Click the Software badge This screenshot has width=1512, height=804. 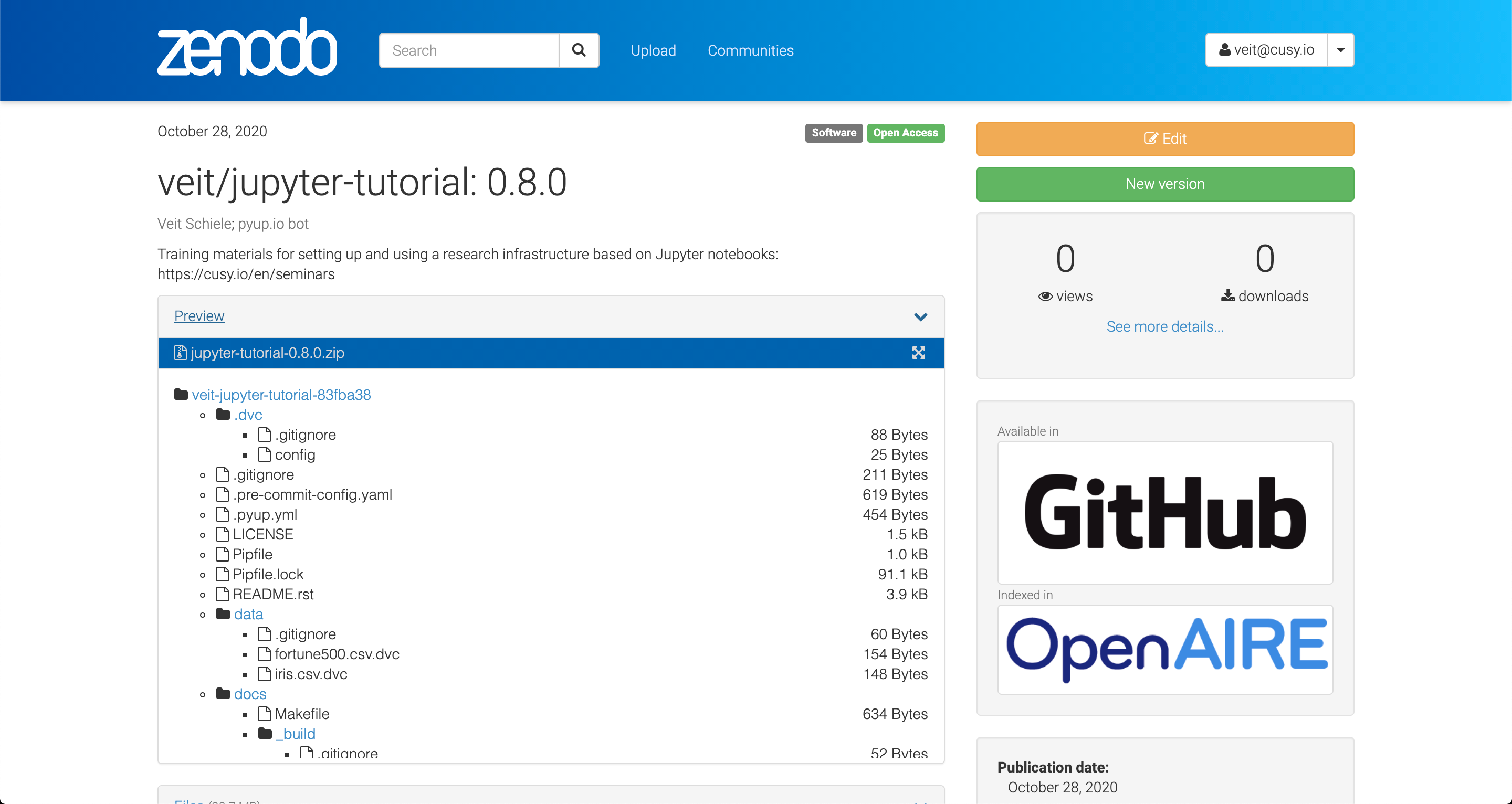[834, 133]
